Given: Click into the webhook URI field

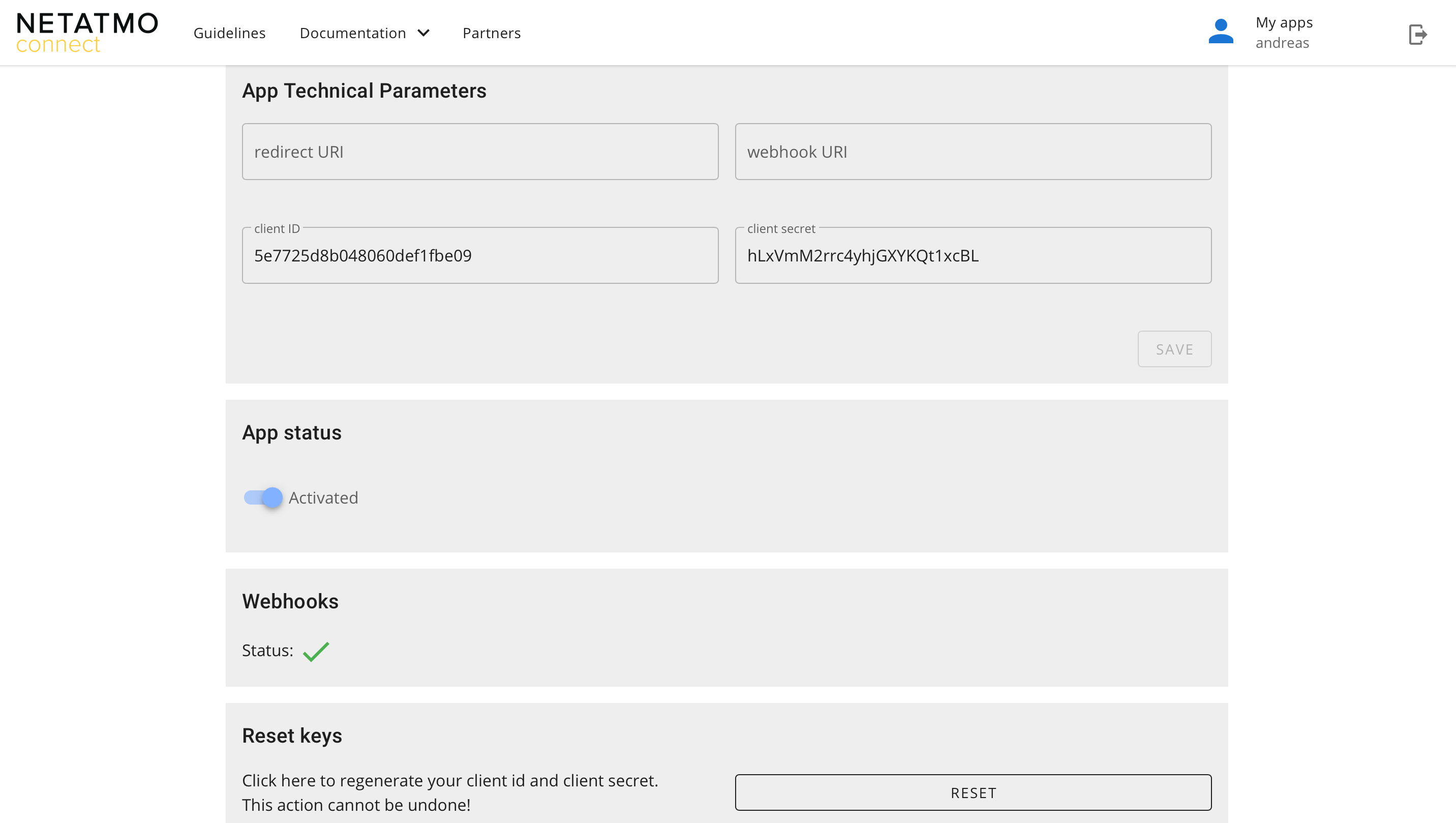Looking at the screenshot, I should point(973,152).
